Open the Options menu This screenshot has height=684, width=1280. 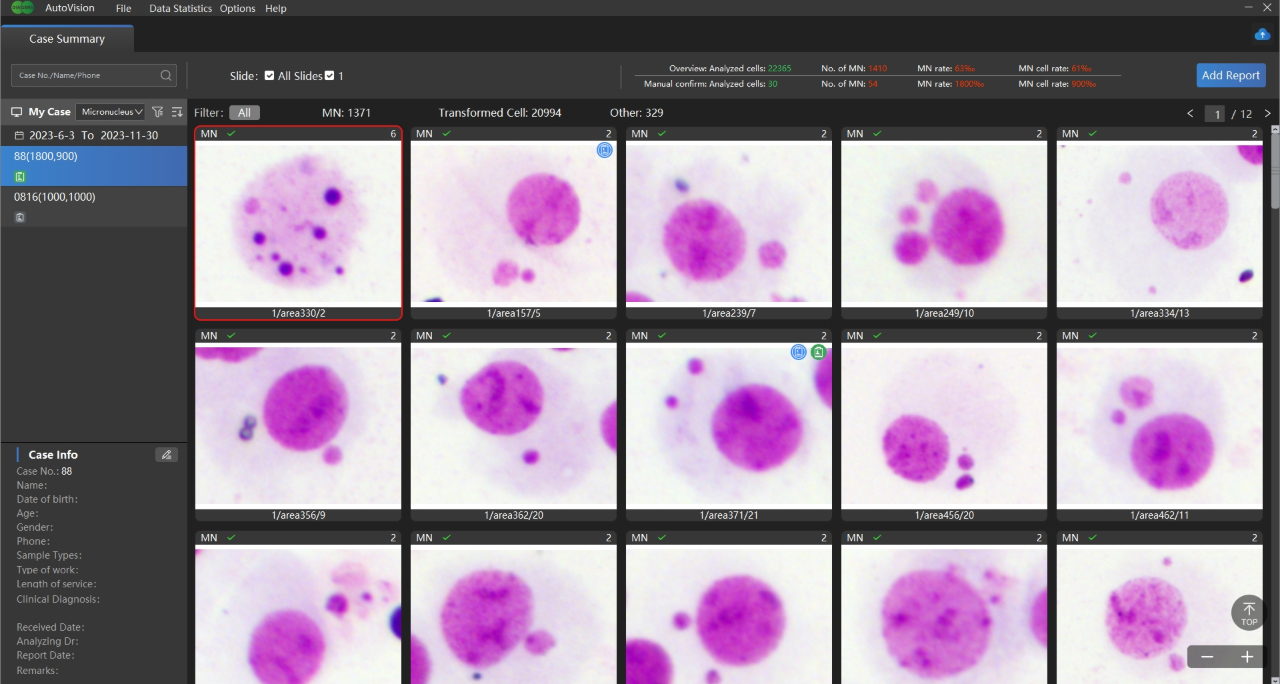(237, 9)
